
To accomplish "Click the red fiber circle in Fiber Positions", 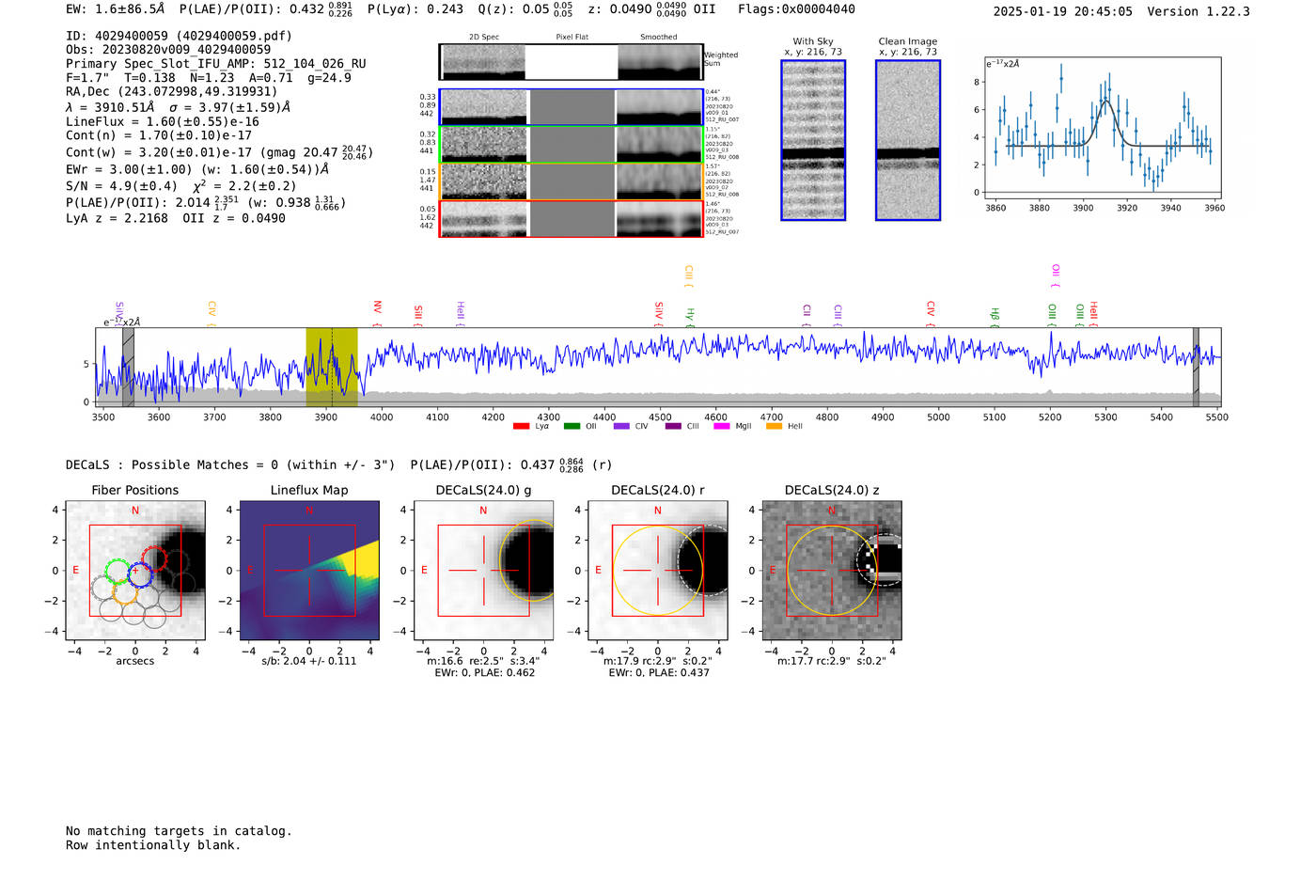I will pos(153,559).
